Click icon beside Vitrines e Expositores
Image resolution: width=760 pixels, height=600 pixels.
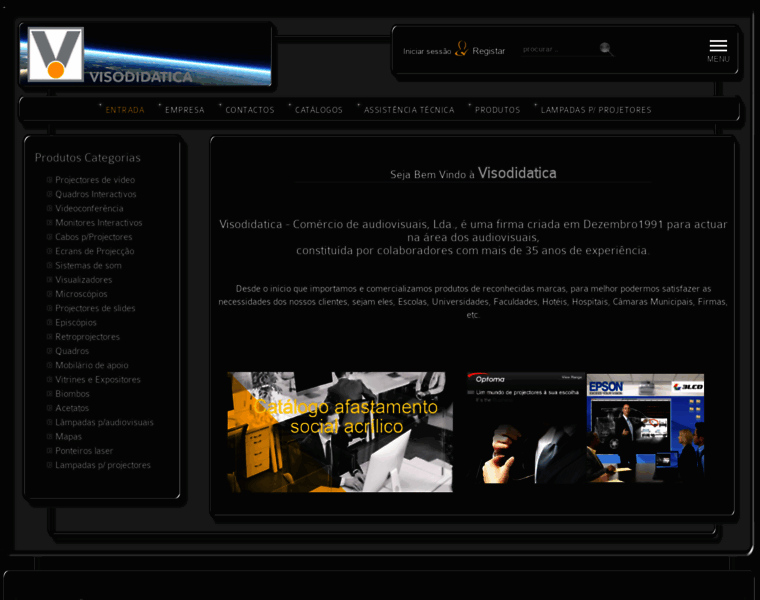49,379
